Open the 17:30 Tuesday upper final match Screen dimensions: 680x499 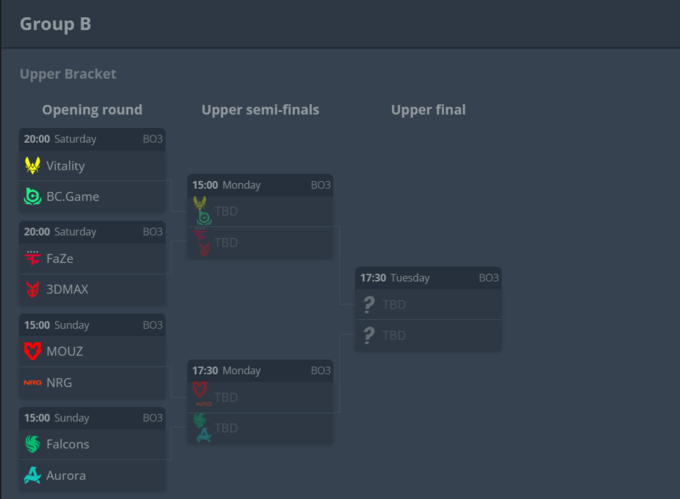pos(428,278)
